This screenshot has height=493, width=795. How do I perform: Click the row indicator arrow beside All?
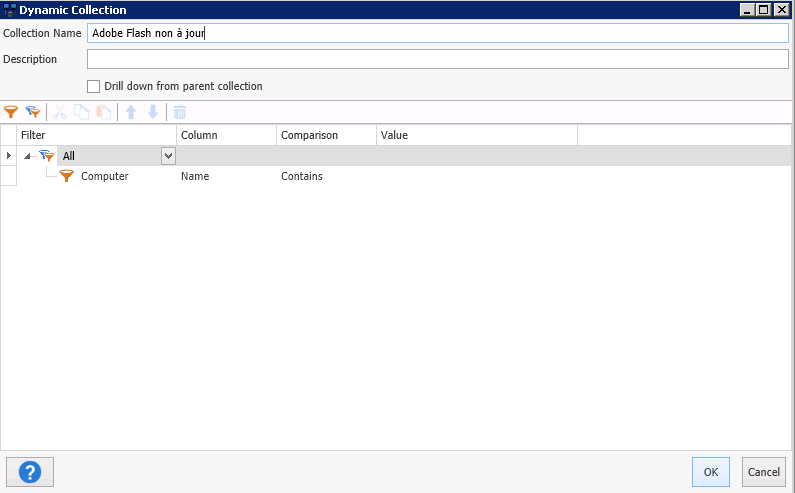pos(9,155)
